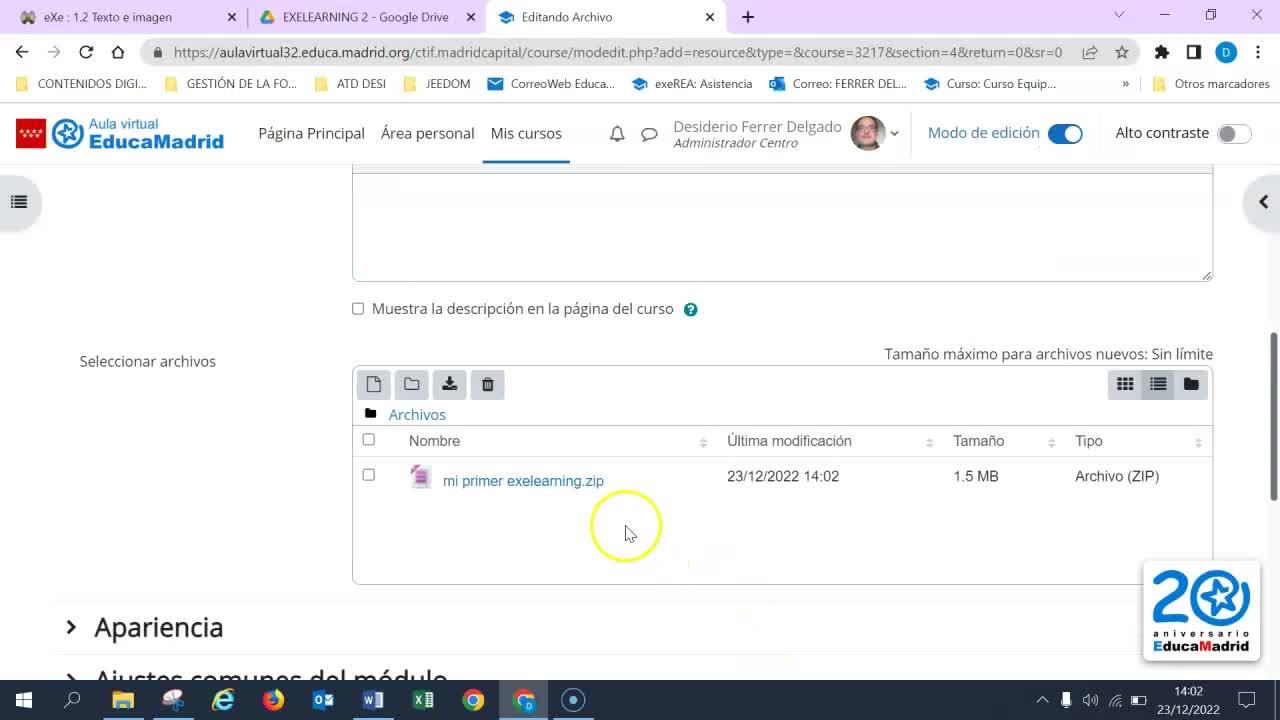Image resolution: width=1280 pixels, height=720 pixels.
Task: Open the Chrome tab search dropdown
Action: click(1119, 15)
